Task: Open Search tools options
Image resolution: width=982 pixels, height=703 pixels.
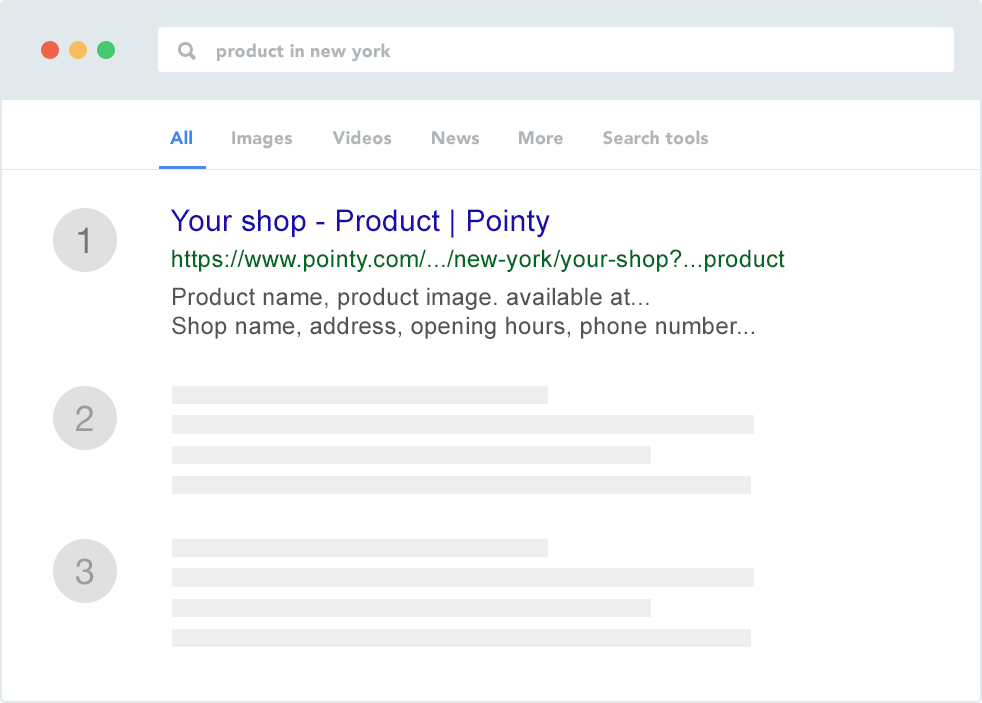Action: click(655, 138)
